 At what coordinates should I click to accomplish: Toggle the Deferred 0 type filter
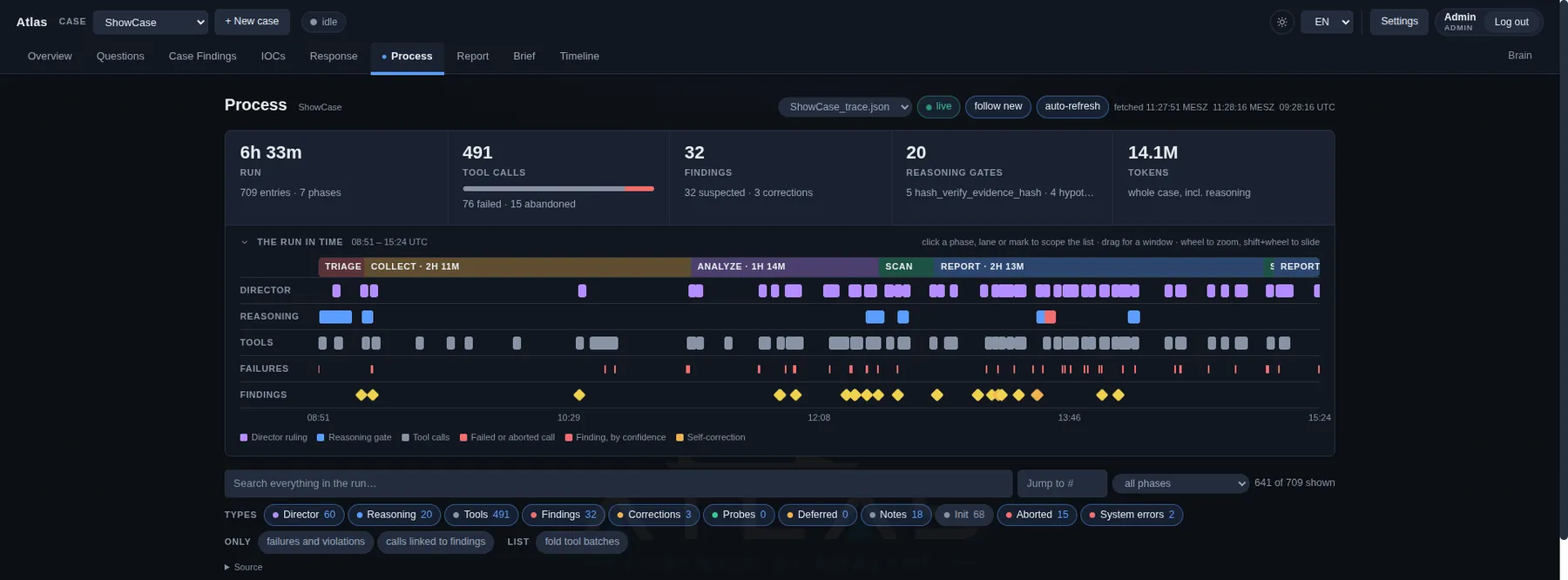pyautogui.click(x=818, y=515)
